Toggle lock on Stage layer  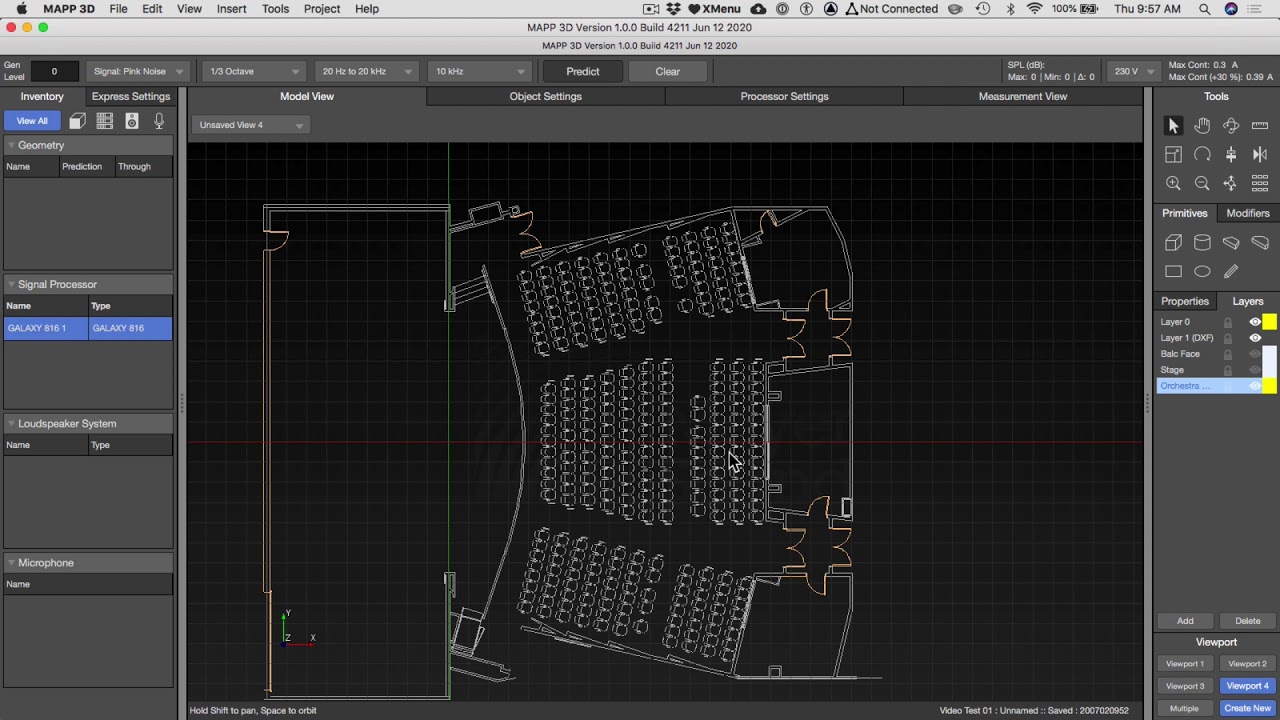pos(1228,370)
